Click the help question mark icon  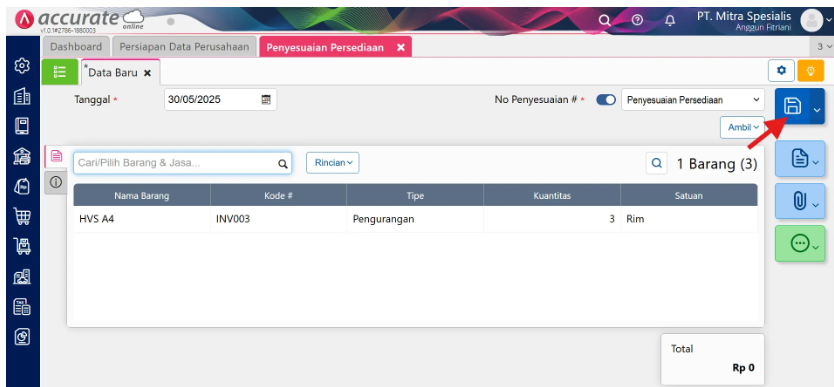click(637, 21)
